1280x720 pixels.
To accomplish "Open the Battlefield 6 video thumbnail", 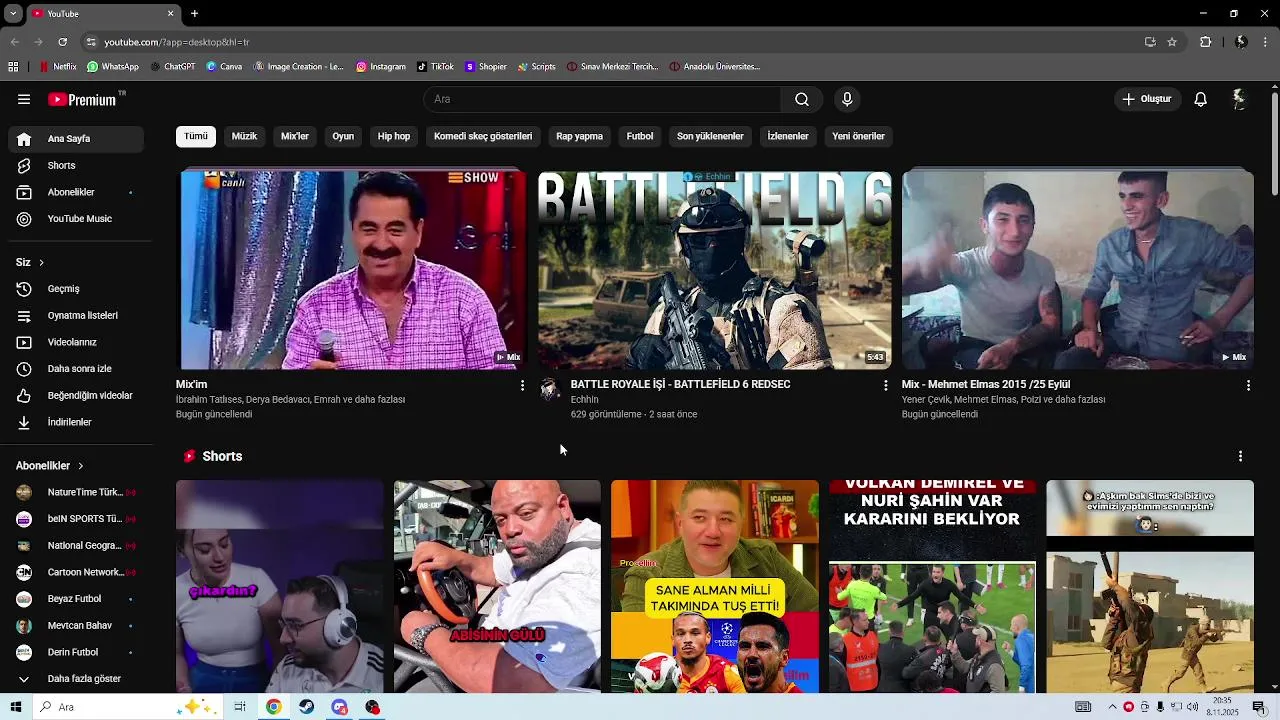I will 715,270.
